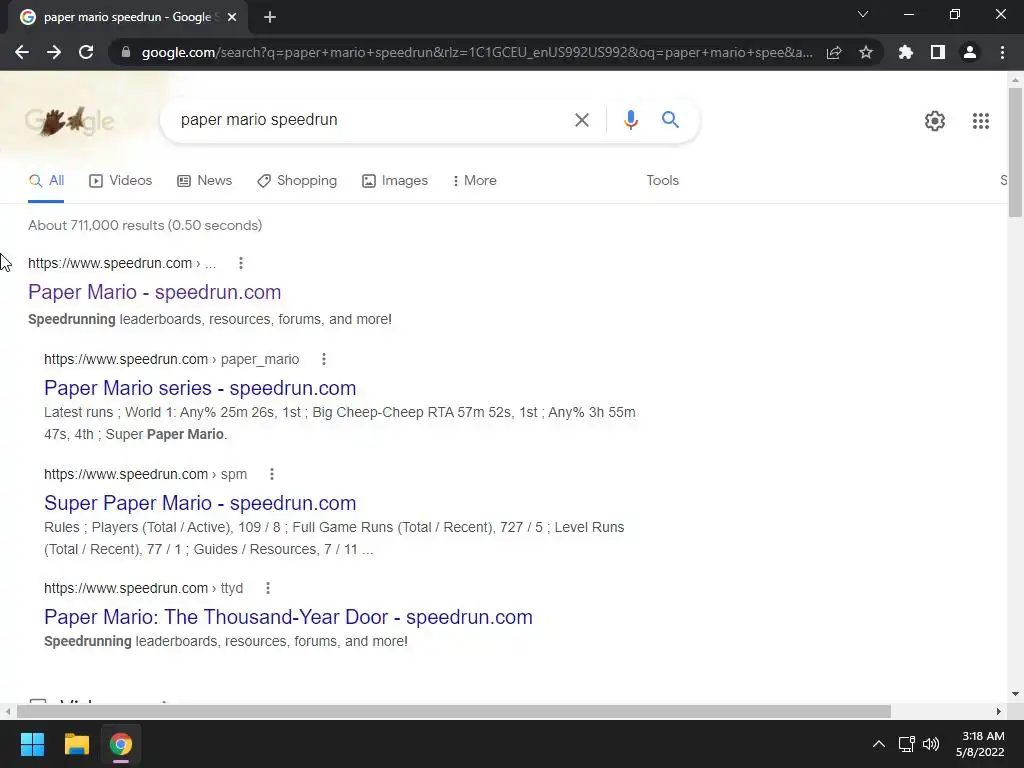The height and width of the screenshot is (768, 1024).
Task: Click the 'https://www.speedrun.com › ttyd' URL text
Action: click(x=144, y=588)
